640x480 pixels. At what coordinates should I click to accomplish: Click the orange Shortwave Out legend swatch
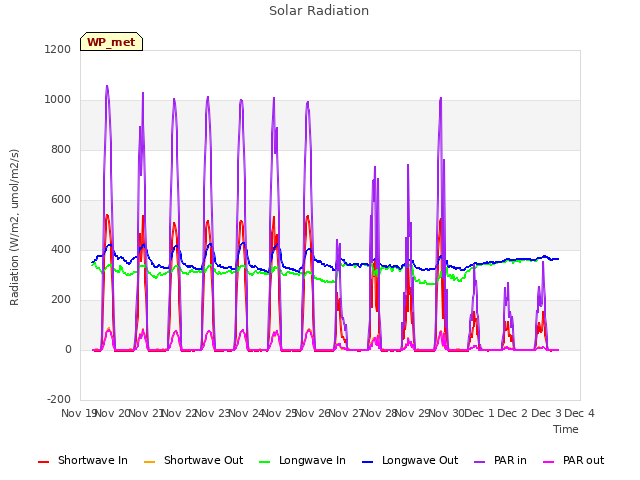[149, 462]
